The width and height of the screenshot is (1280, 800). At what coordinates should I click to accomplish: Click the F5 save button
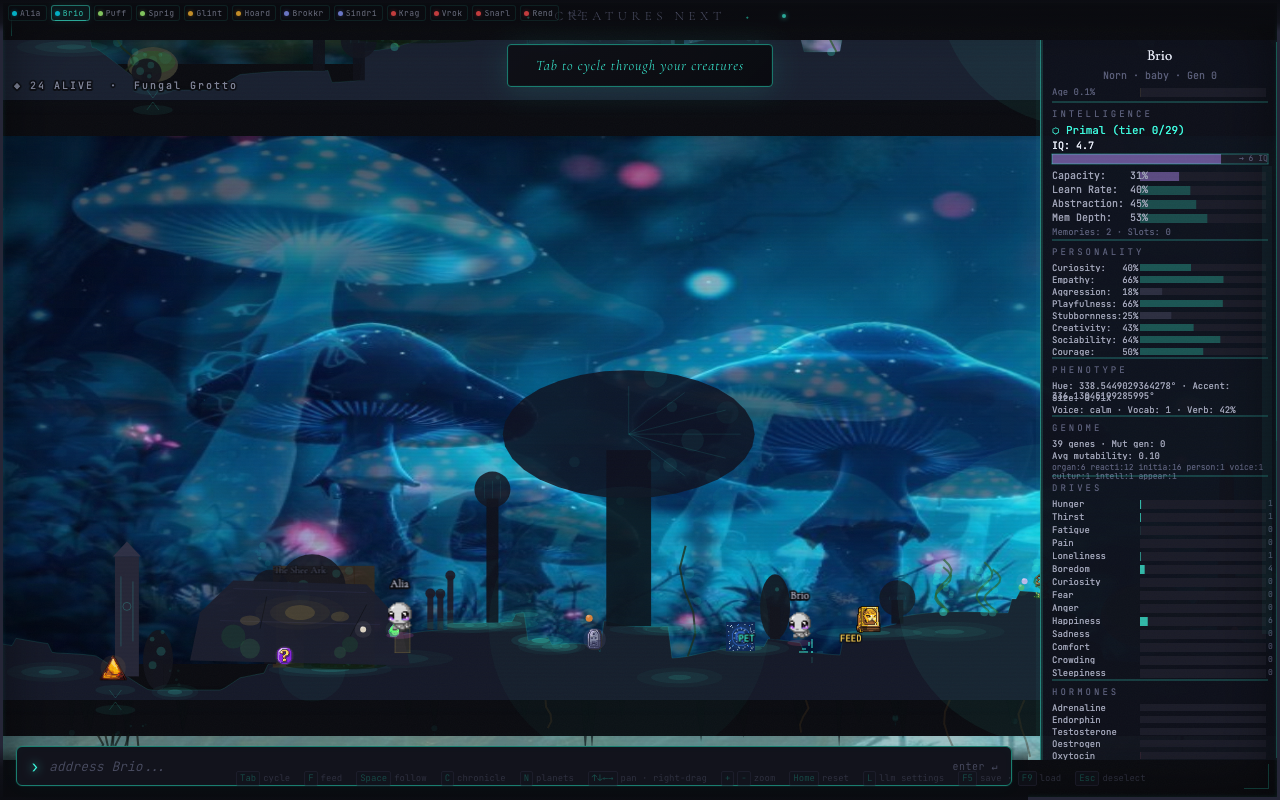980,777
